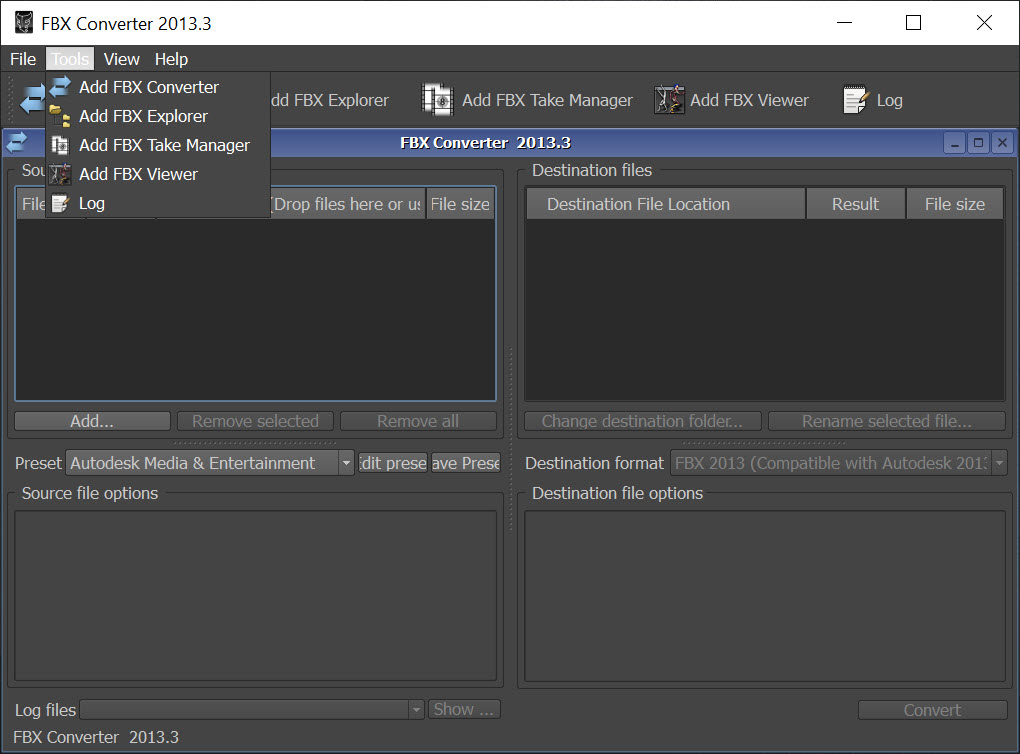Close the inner FBX Converter sub-window

1002,143
